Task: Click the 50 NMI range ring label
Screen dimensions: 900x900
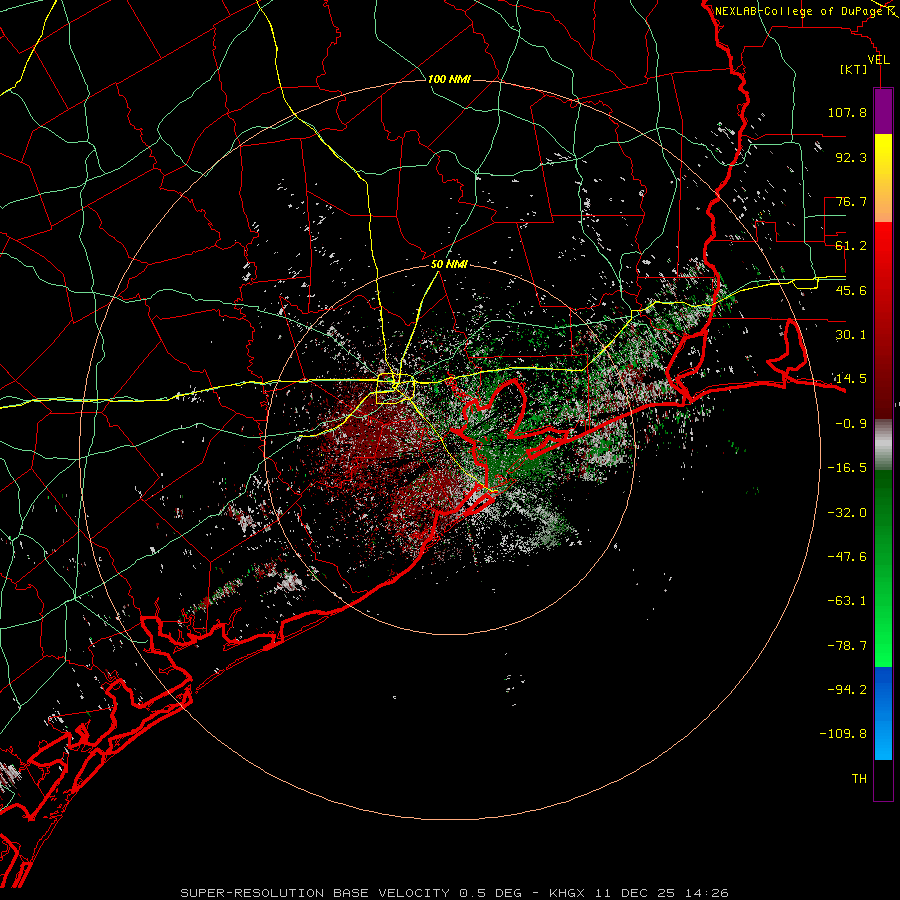Action: click(x=449, y=264)
